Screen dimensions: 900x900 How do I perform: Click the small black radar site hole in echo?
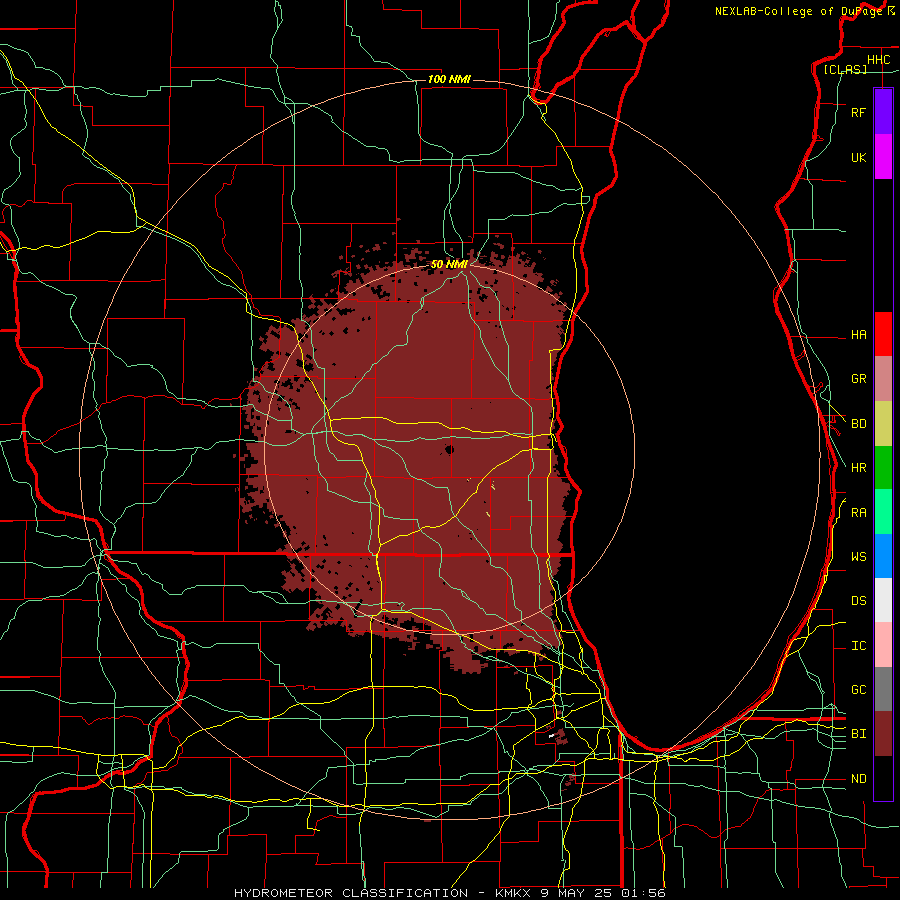point(449,449)
